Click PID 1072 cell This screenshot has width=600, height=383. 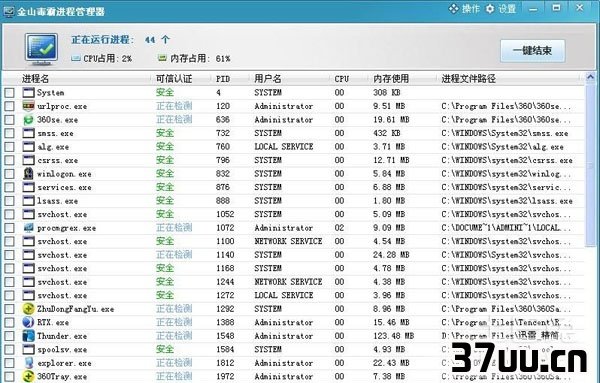tap(225, 228)
